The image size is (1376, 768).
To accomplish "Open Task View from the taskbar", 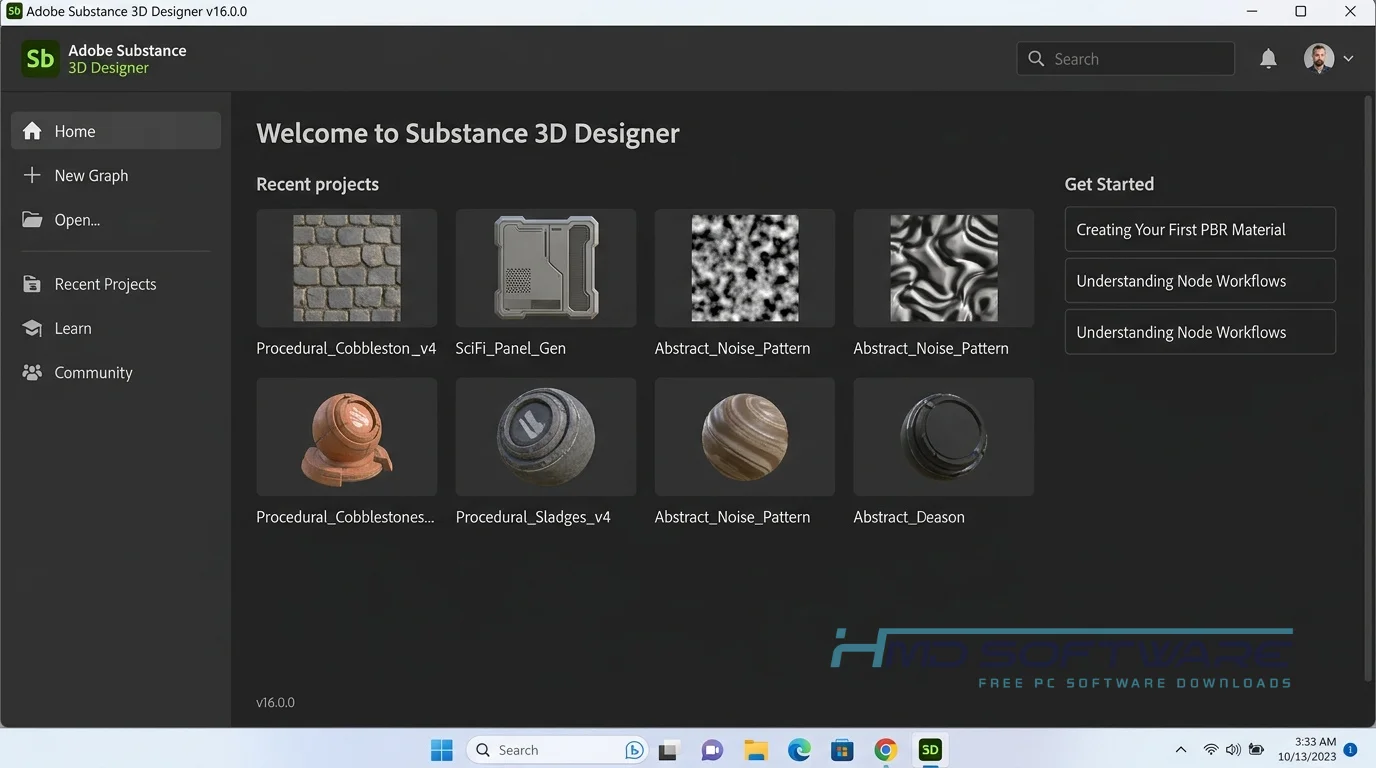I will click(x=669, y=750).
